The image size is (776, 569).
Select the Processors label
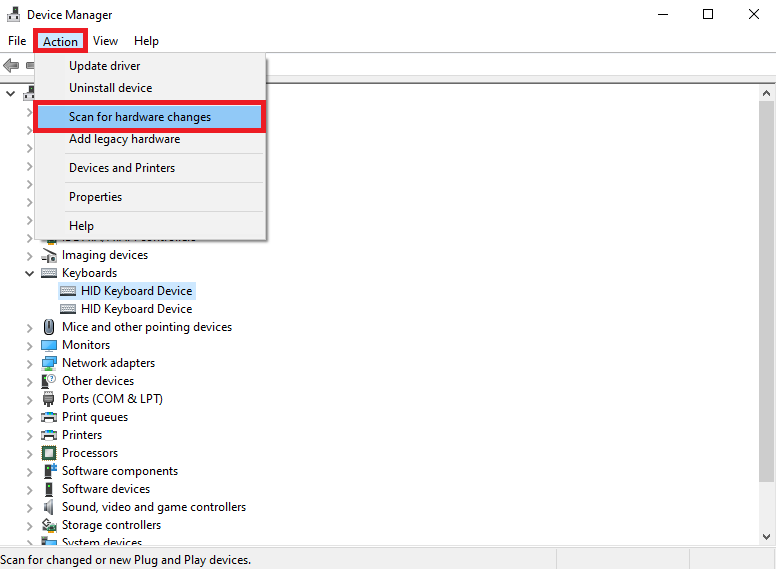[90, 453]
